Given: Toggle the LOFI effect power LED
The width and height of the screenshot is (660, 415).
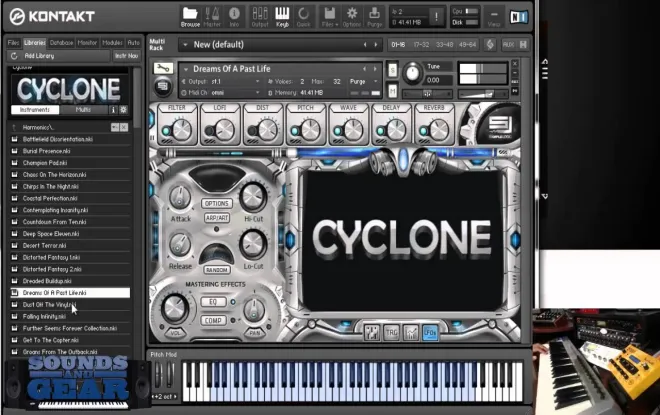Looking at the screenshot, I should tap(209, 131).
